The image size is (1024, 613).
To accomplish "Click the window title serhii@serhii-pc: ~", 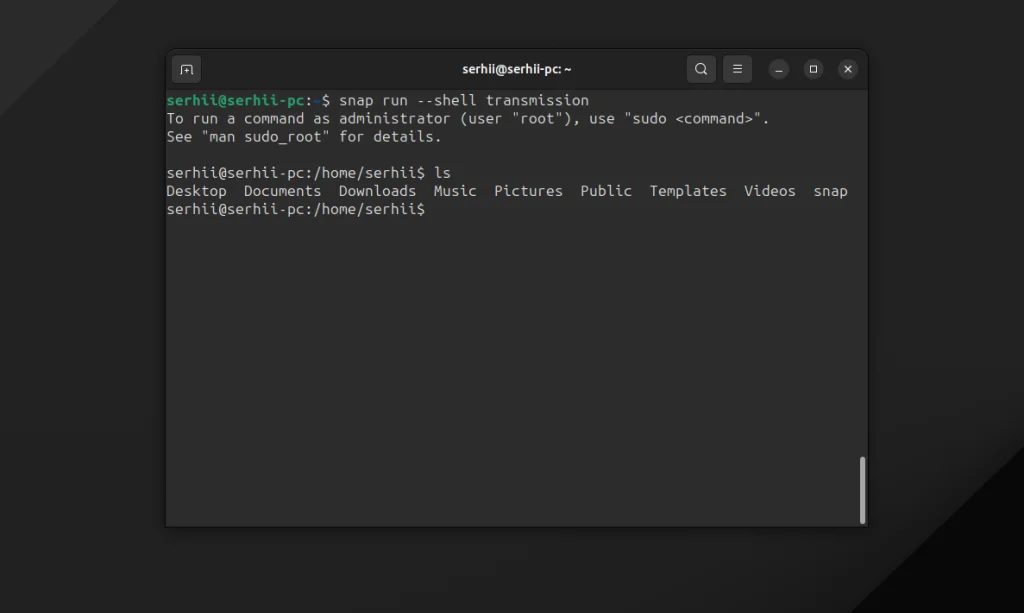I will click(x=517, y=69).
